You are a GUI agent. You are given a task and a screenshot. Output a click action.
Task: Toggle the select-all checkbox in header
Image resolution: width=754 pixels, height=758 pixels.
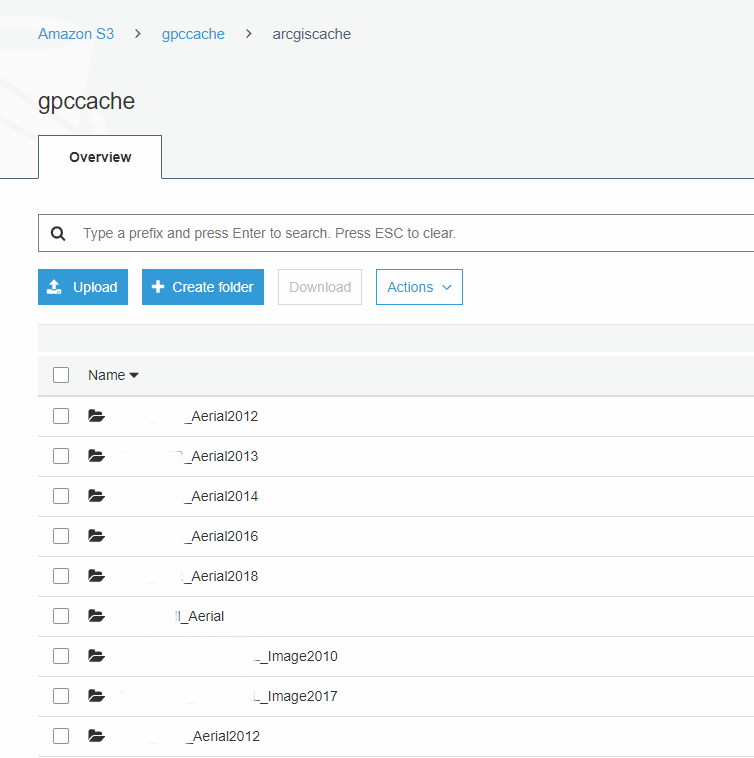coord(61,375)
